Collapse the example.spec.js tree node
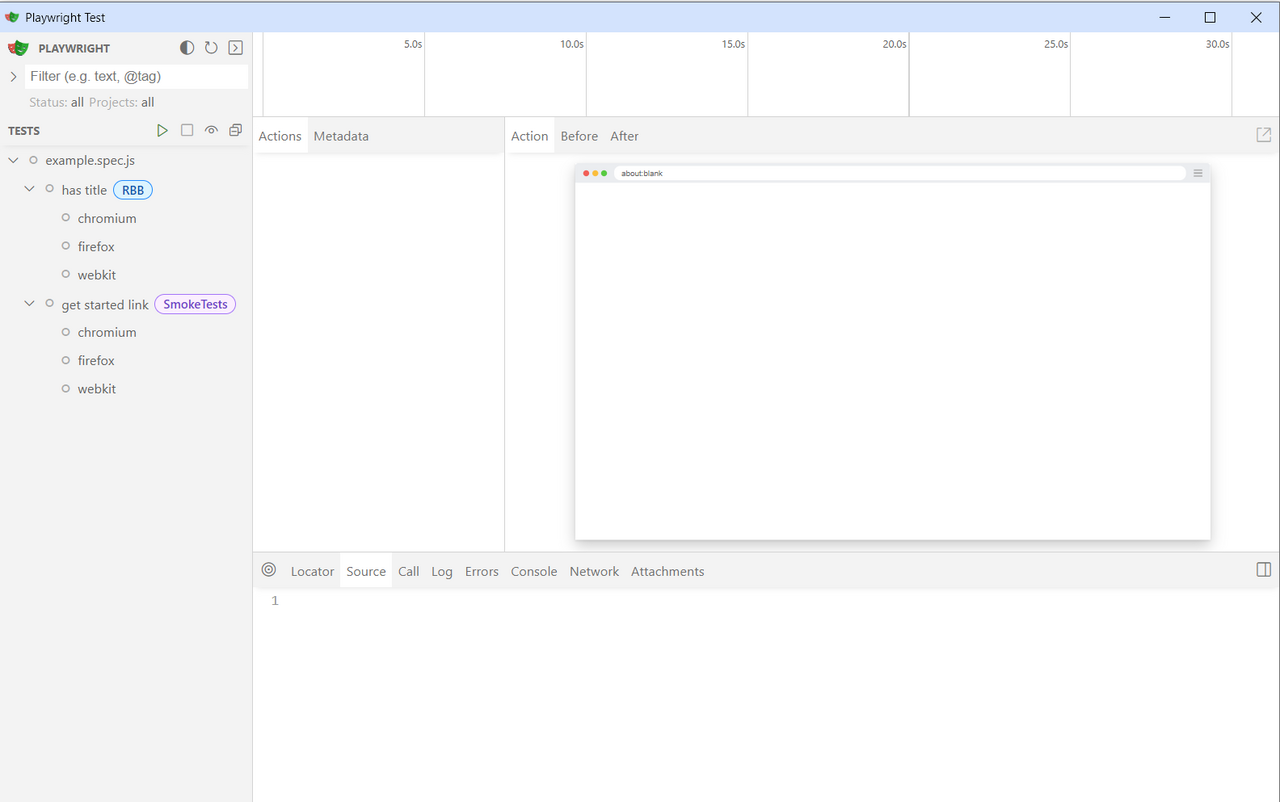The width and height of the screenshot is (1280, 802). [13, 160]
